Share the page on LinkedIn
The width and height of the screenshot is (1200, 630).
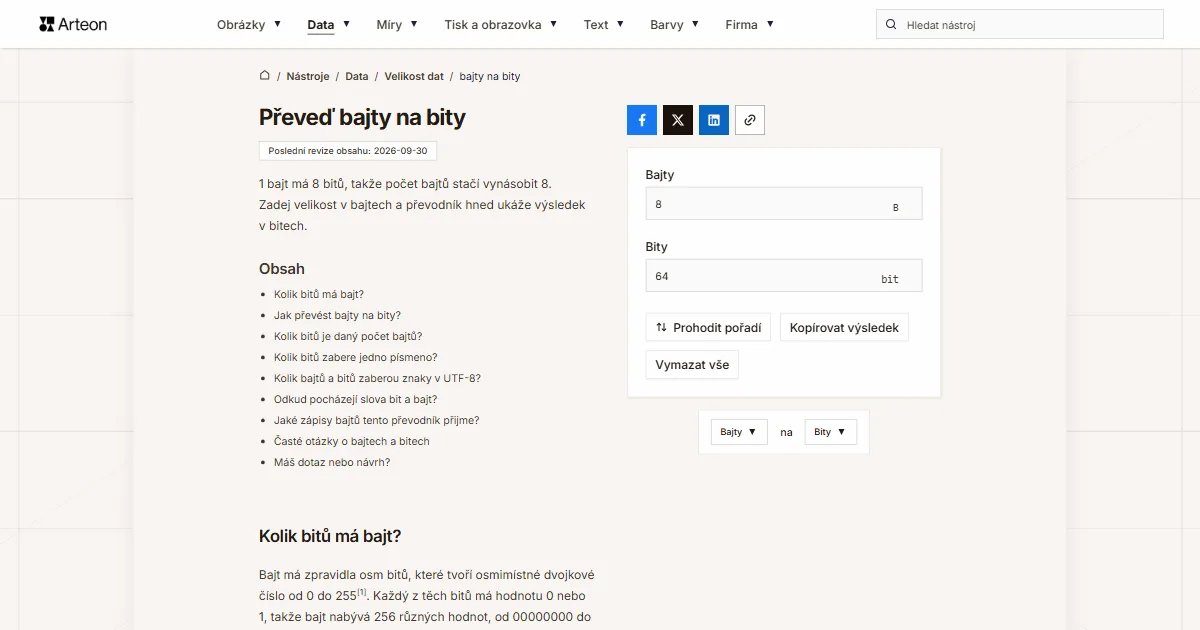point(714,120)
